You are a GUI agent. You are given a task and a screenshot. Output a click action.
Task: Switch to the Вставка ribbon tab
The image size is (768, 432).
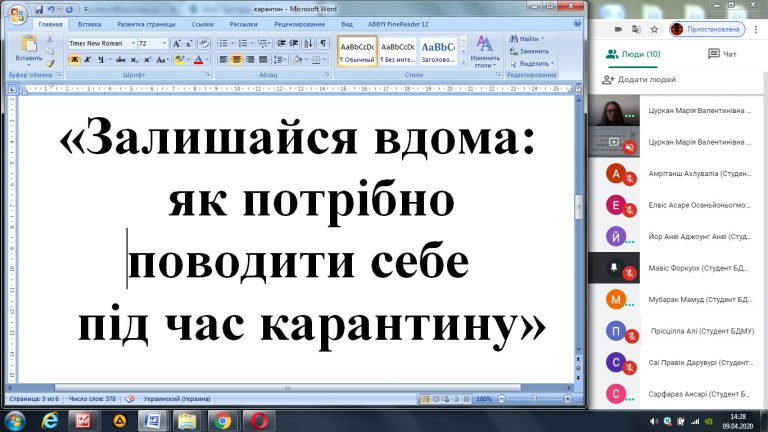[x=89, y=22]
